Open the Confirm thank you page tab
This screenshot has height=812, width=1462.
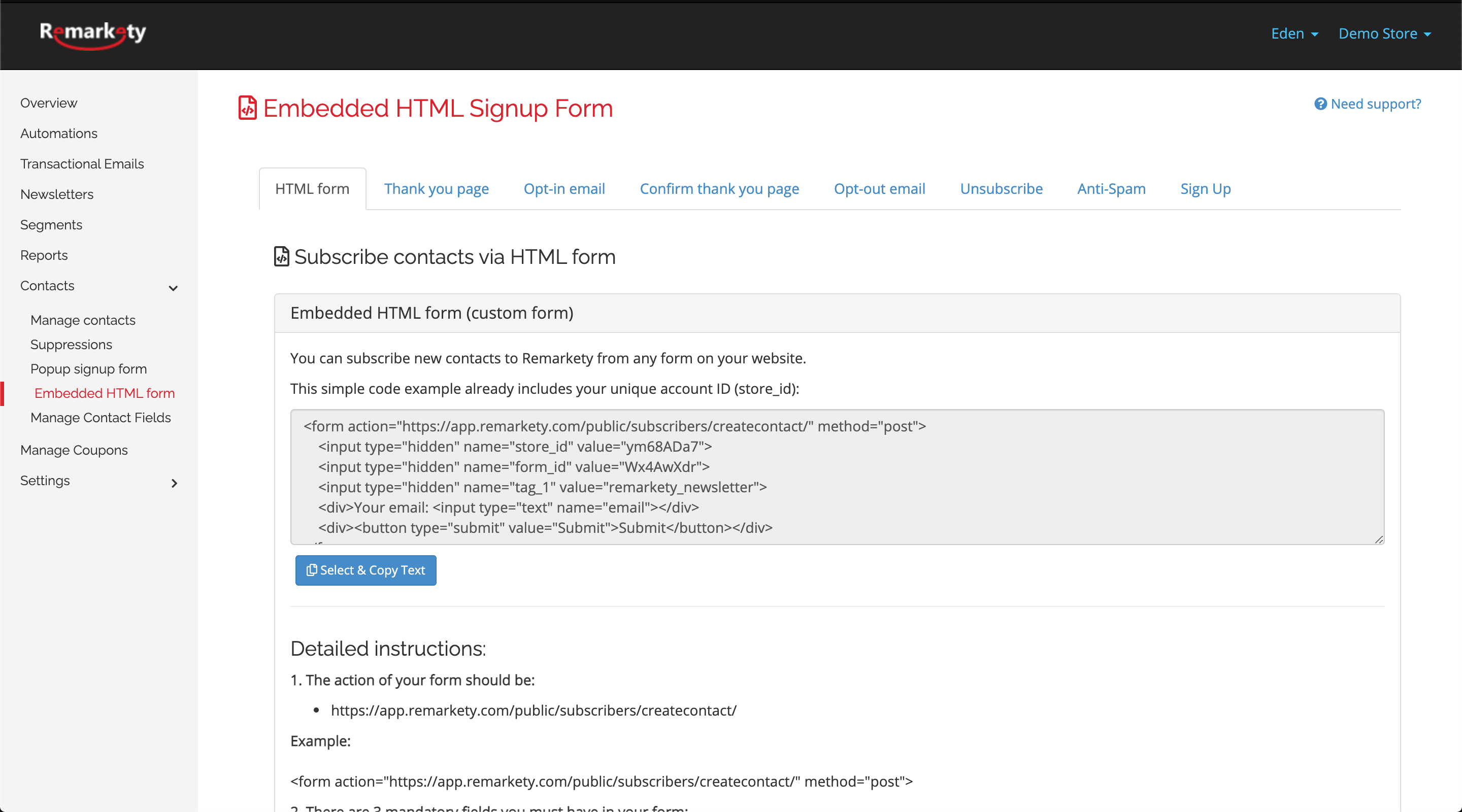[719, 188]
